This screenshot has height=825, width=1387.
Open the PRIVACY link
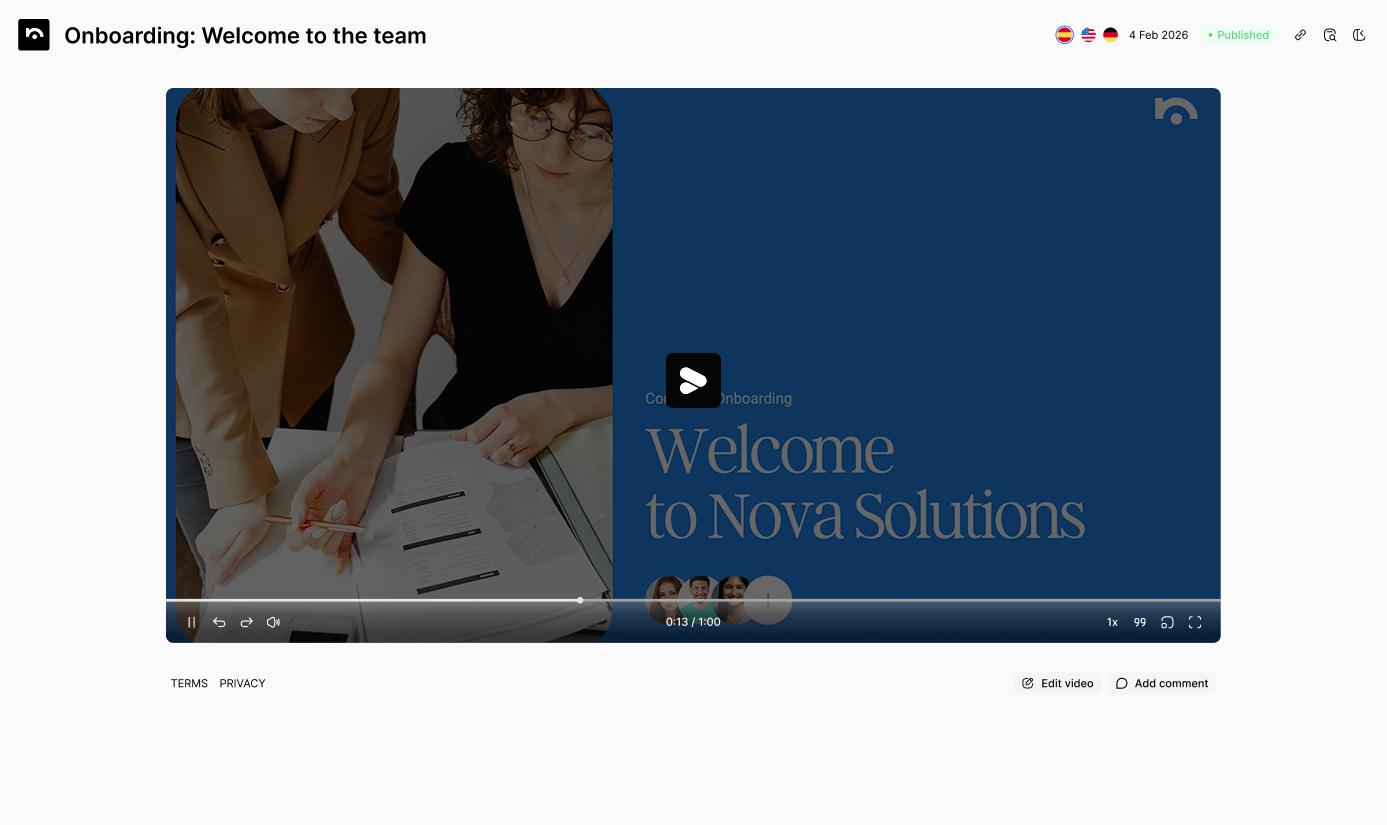pos(242,684)
